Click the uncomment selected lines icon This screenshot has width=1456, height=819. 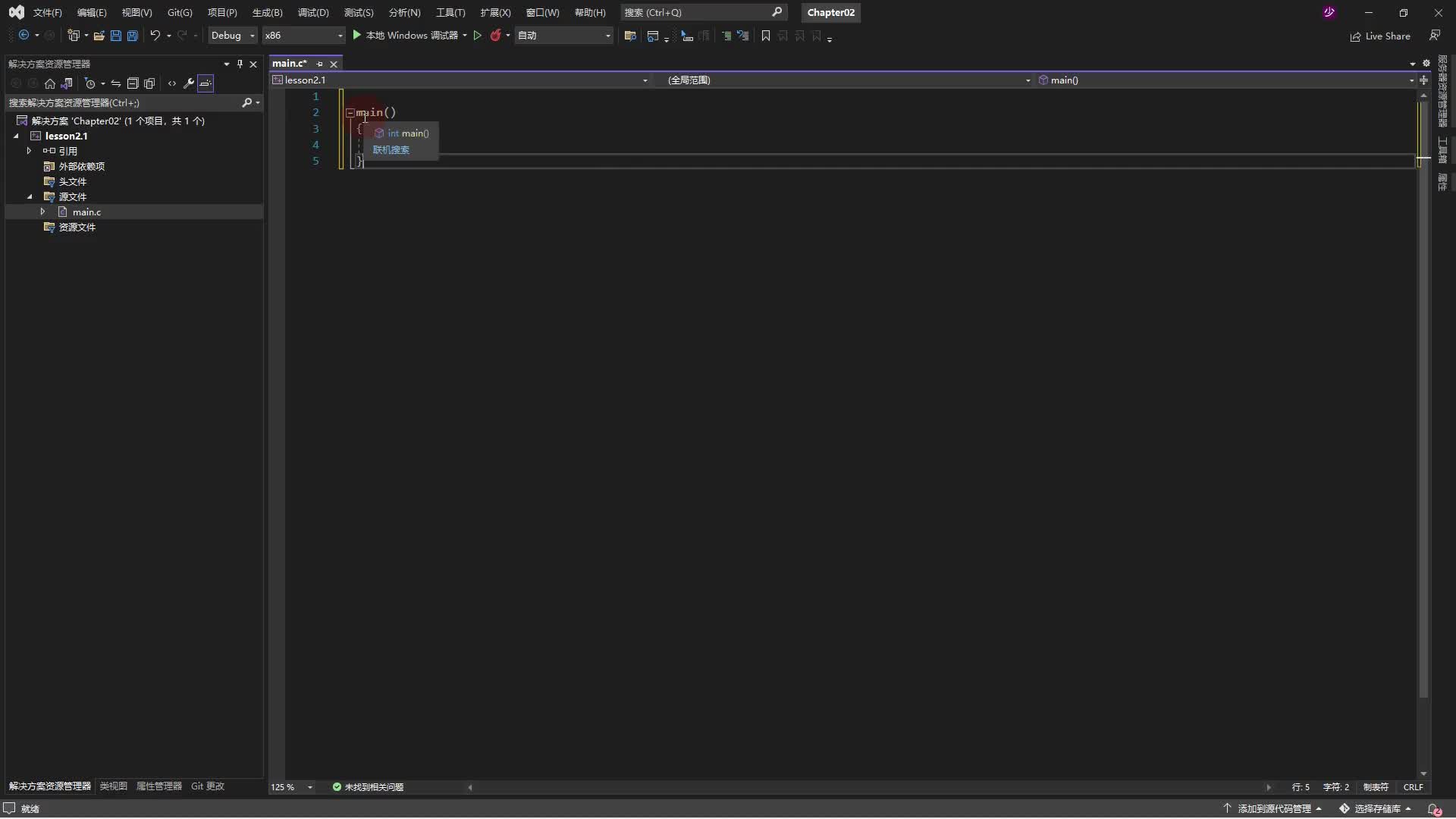pyautogui.click(x=743, y=36)
